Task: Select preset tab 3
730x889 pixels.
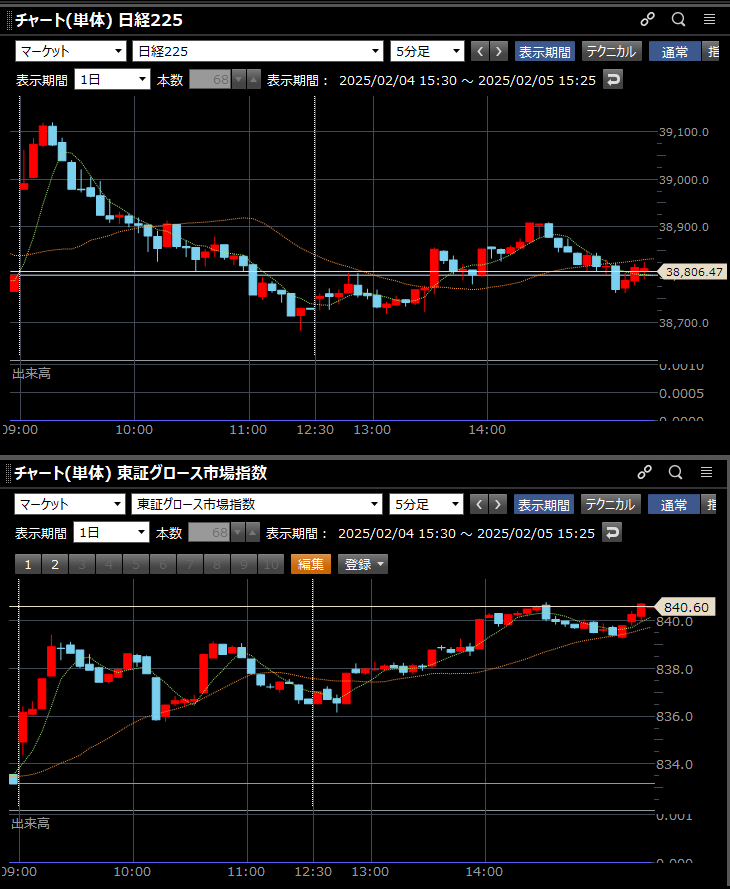Action: [82, 564]
